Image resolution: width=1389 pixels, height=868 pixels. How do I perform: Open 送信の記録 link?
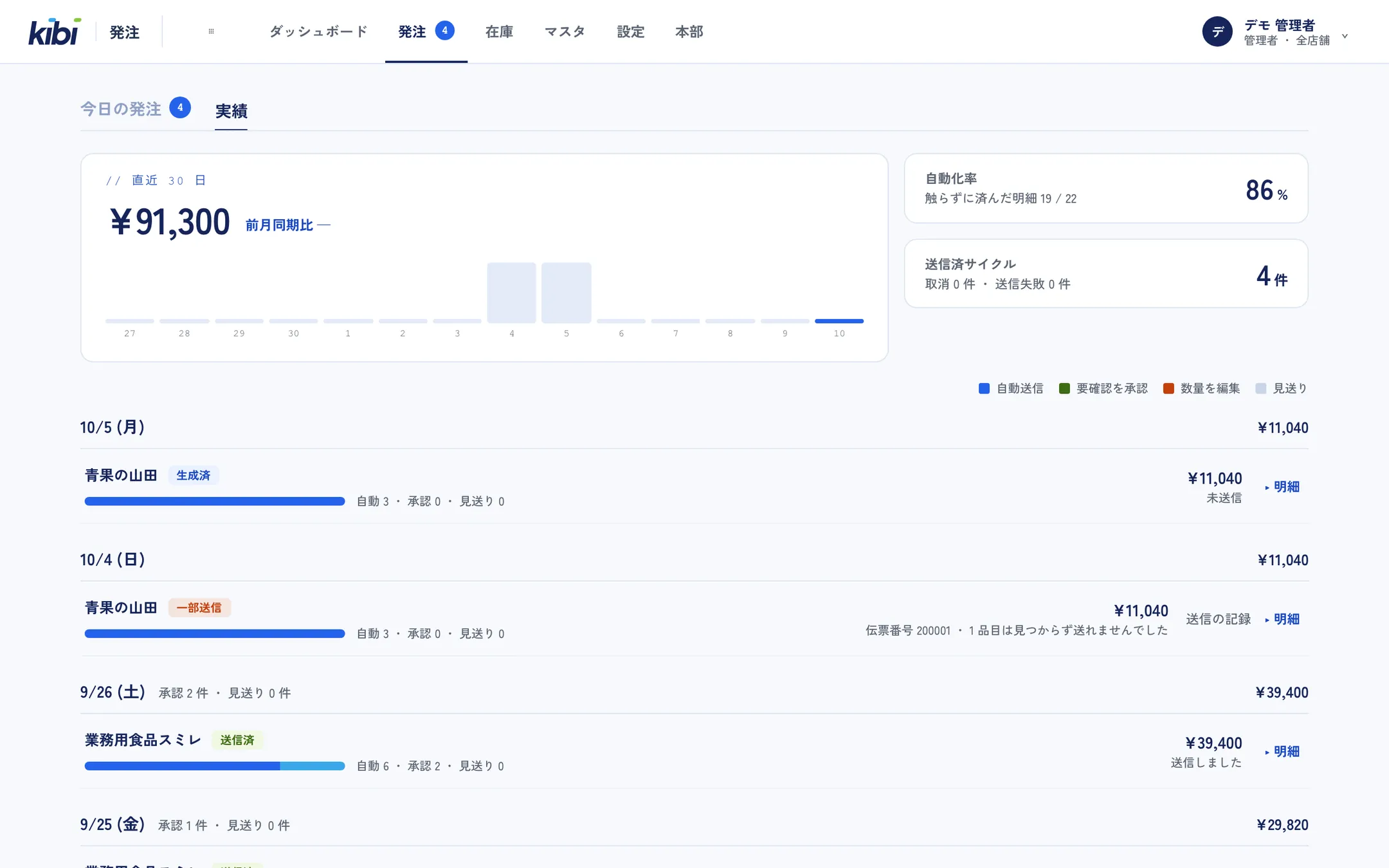(1219, 619)
